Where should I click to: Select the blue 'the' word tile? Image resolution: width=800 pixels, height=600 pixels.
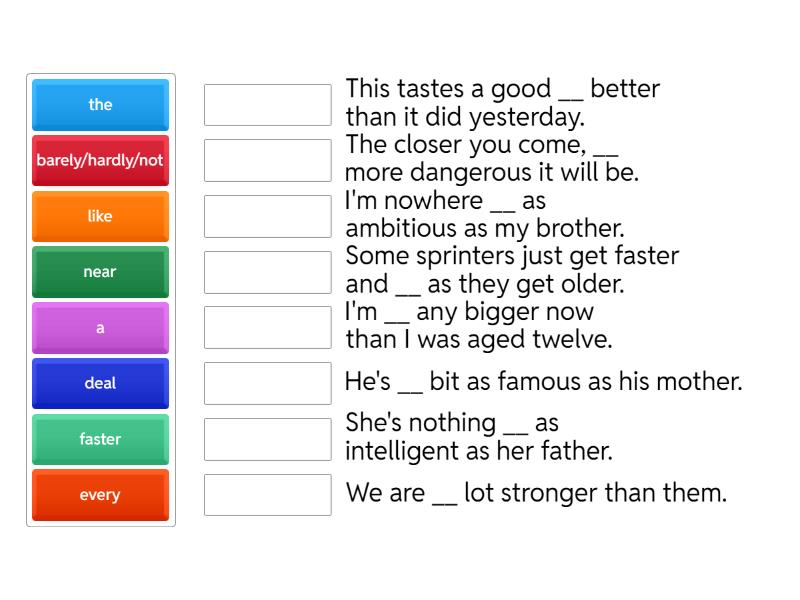[100, 105]
